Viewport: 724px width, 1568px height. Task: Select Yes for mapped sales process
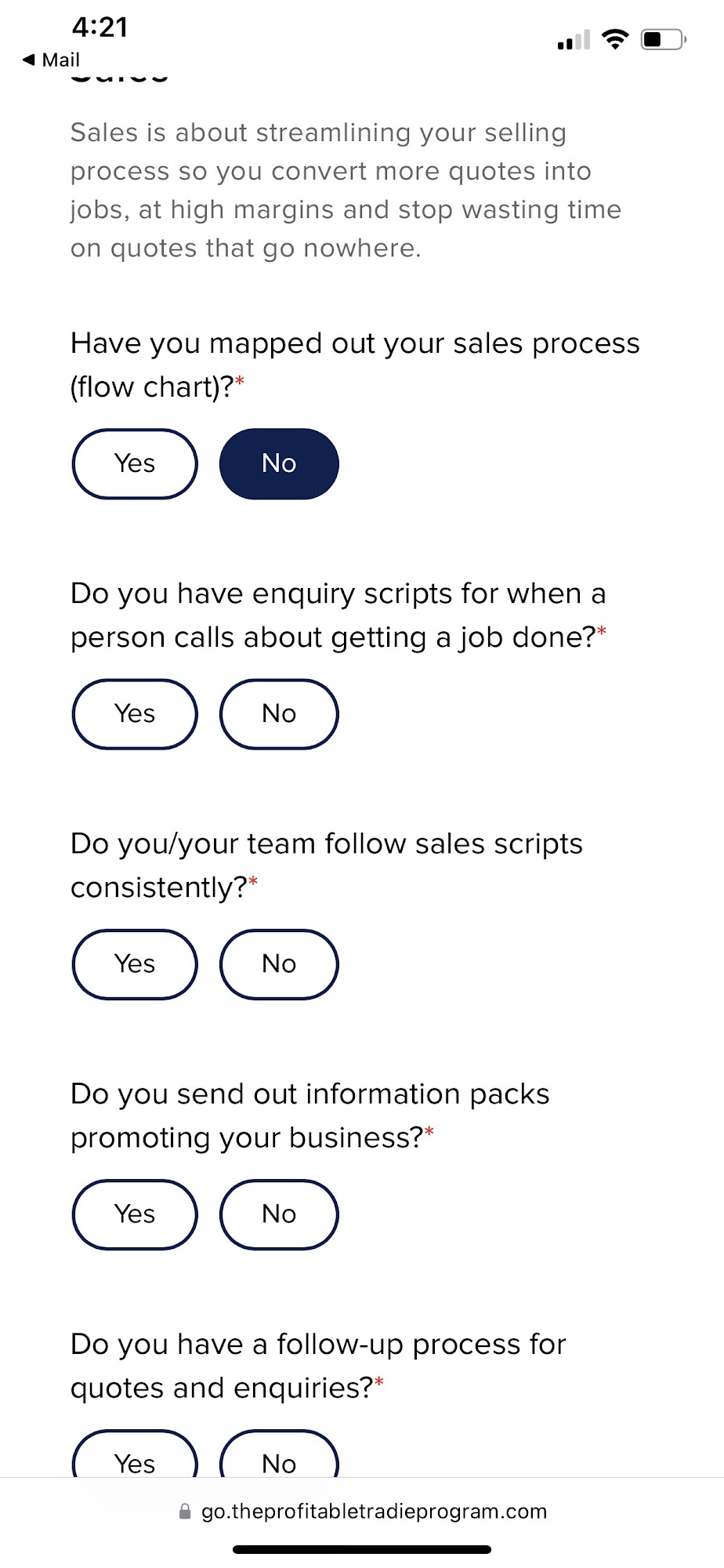click(135, 463)
